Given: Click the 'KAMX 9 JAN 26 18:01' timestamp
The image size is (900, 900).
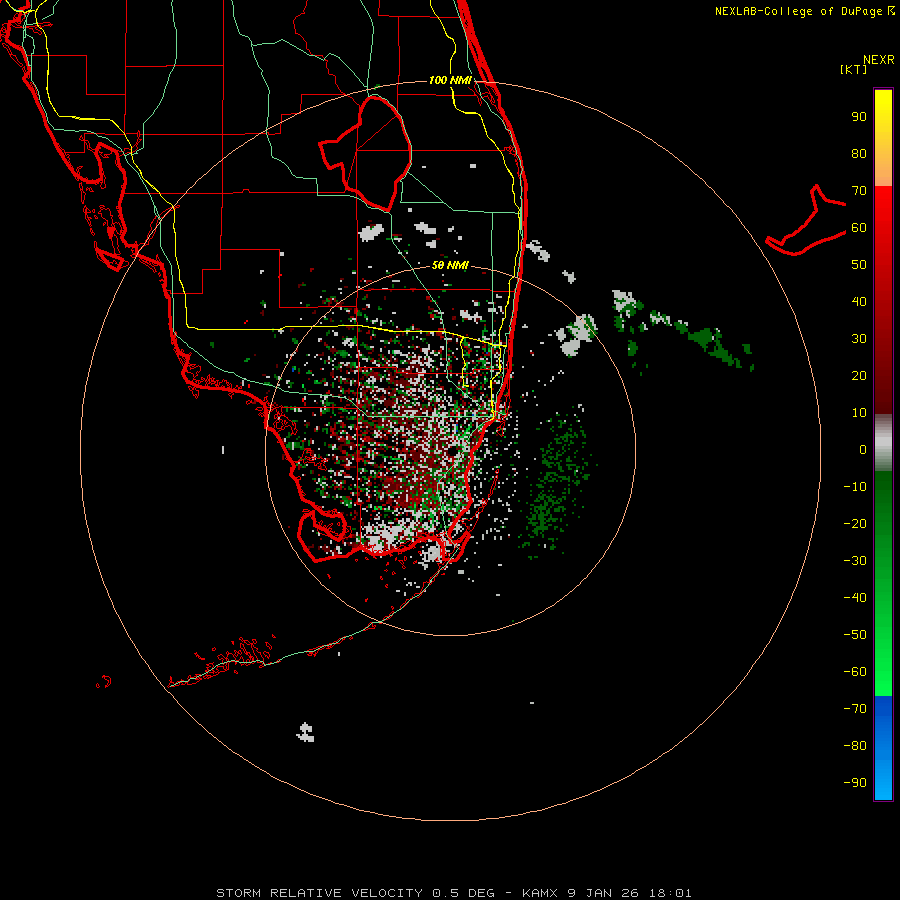Looking at the screenshot, I should pos(606,893).
